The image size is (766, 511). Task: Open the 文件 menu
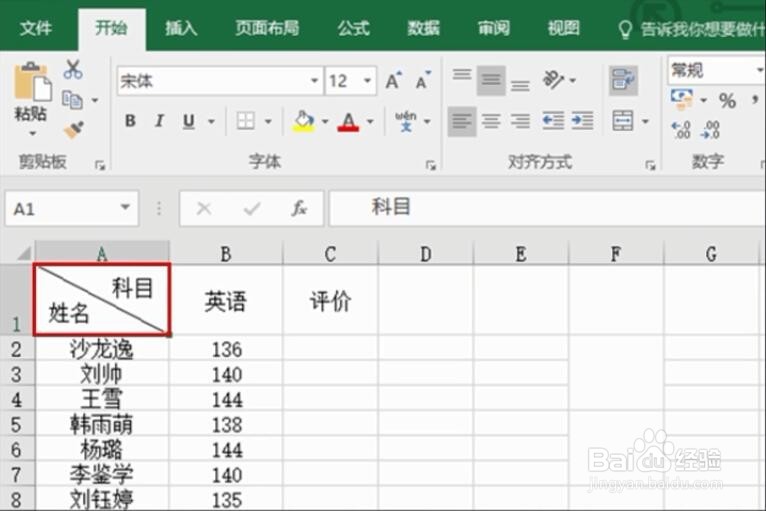click(36, 29)
